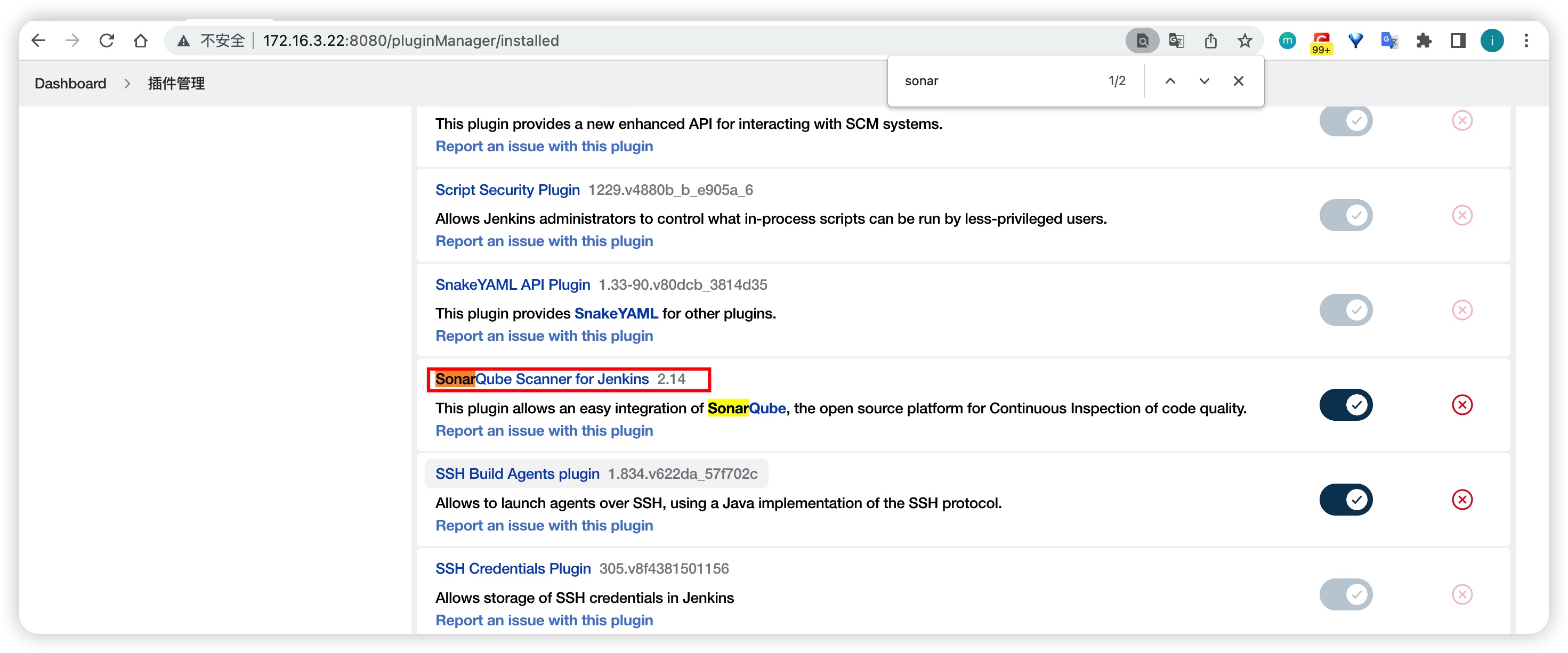Disable the SSH Build Agents plugin toggle

coord(1346,500)
